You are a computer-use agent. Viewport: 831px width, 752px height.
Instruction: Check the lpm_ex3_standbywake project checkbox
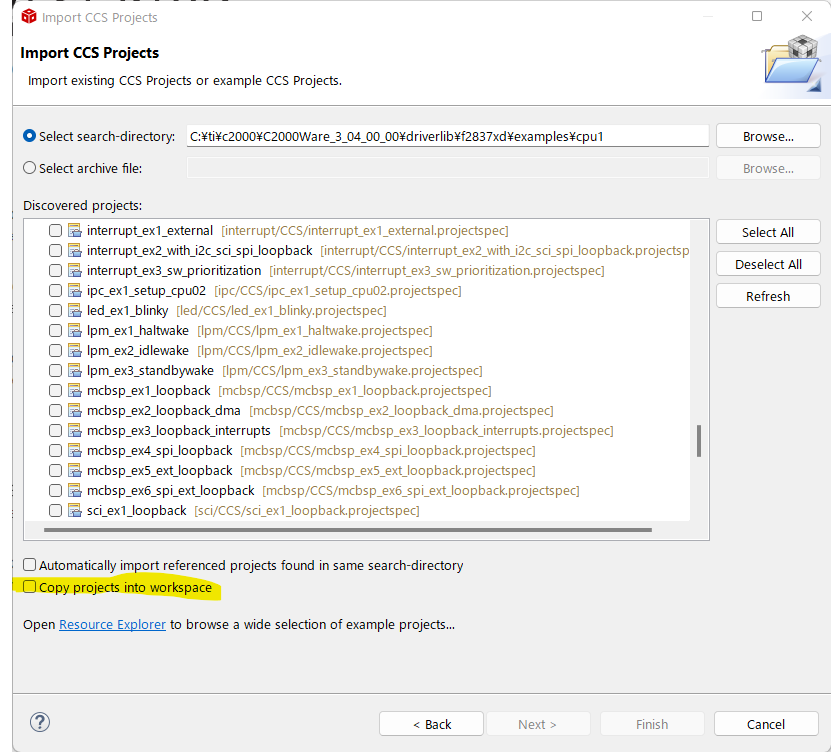55,370
